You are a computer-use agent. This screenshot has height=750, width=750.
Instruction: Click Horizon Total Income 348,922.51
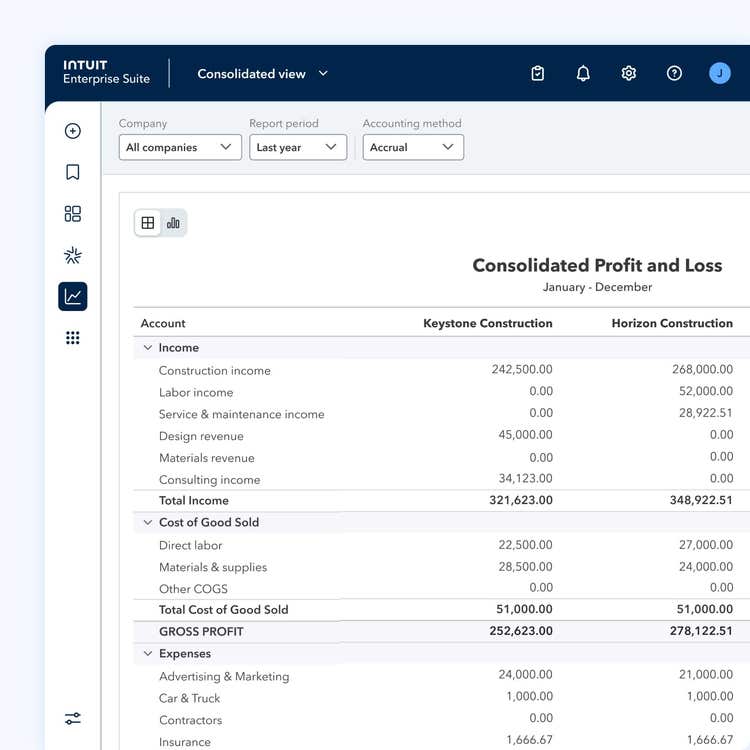click(x=701, y=500)
